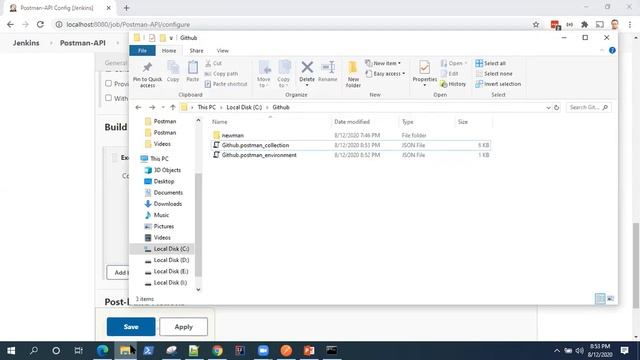640x360 pixels.
Task: Open the Move to dropdown
Action: 264,74
